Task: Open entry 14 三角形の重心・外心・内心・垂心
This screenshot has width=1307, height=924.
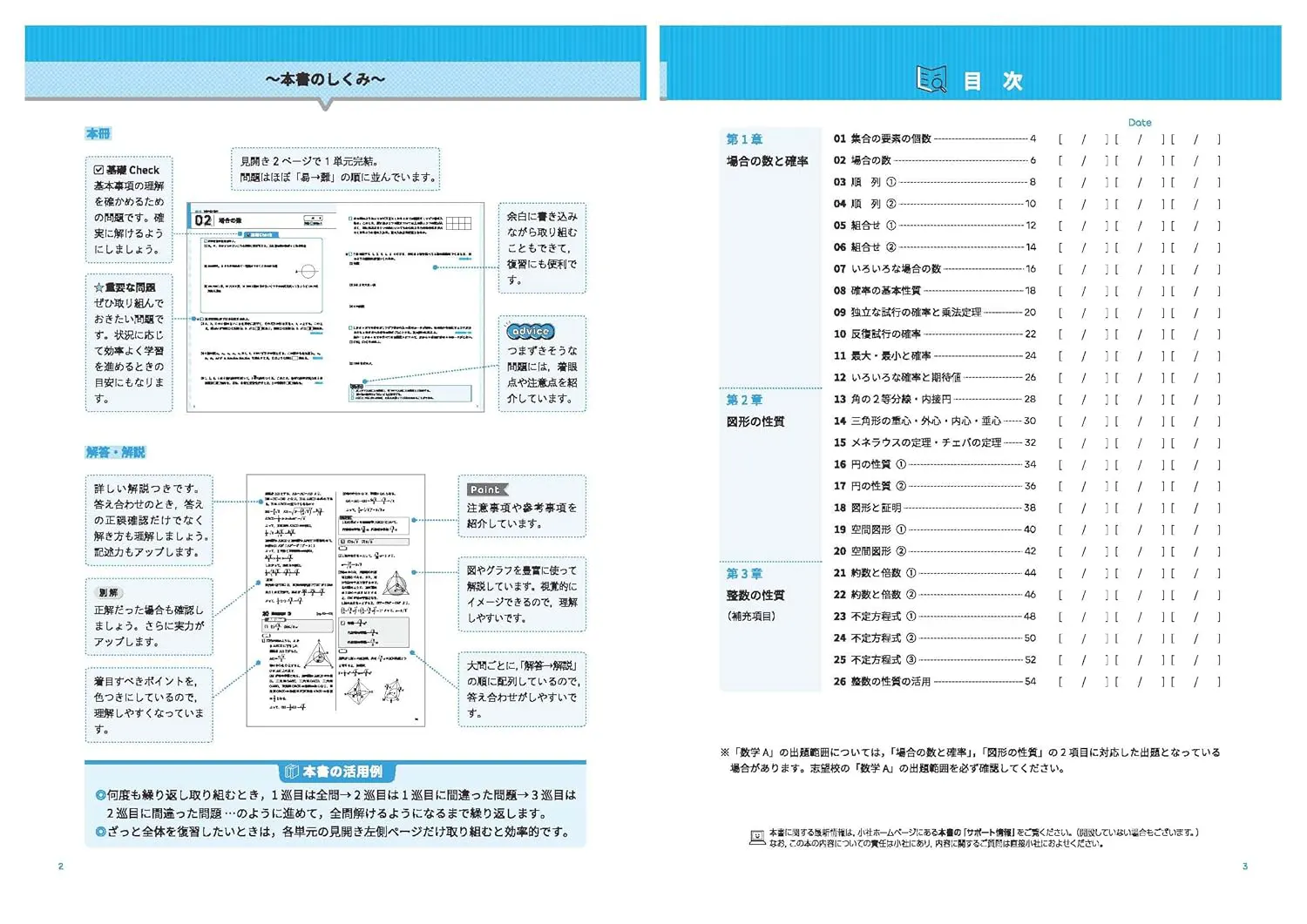Action: click(934, 422)
